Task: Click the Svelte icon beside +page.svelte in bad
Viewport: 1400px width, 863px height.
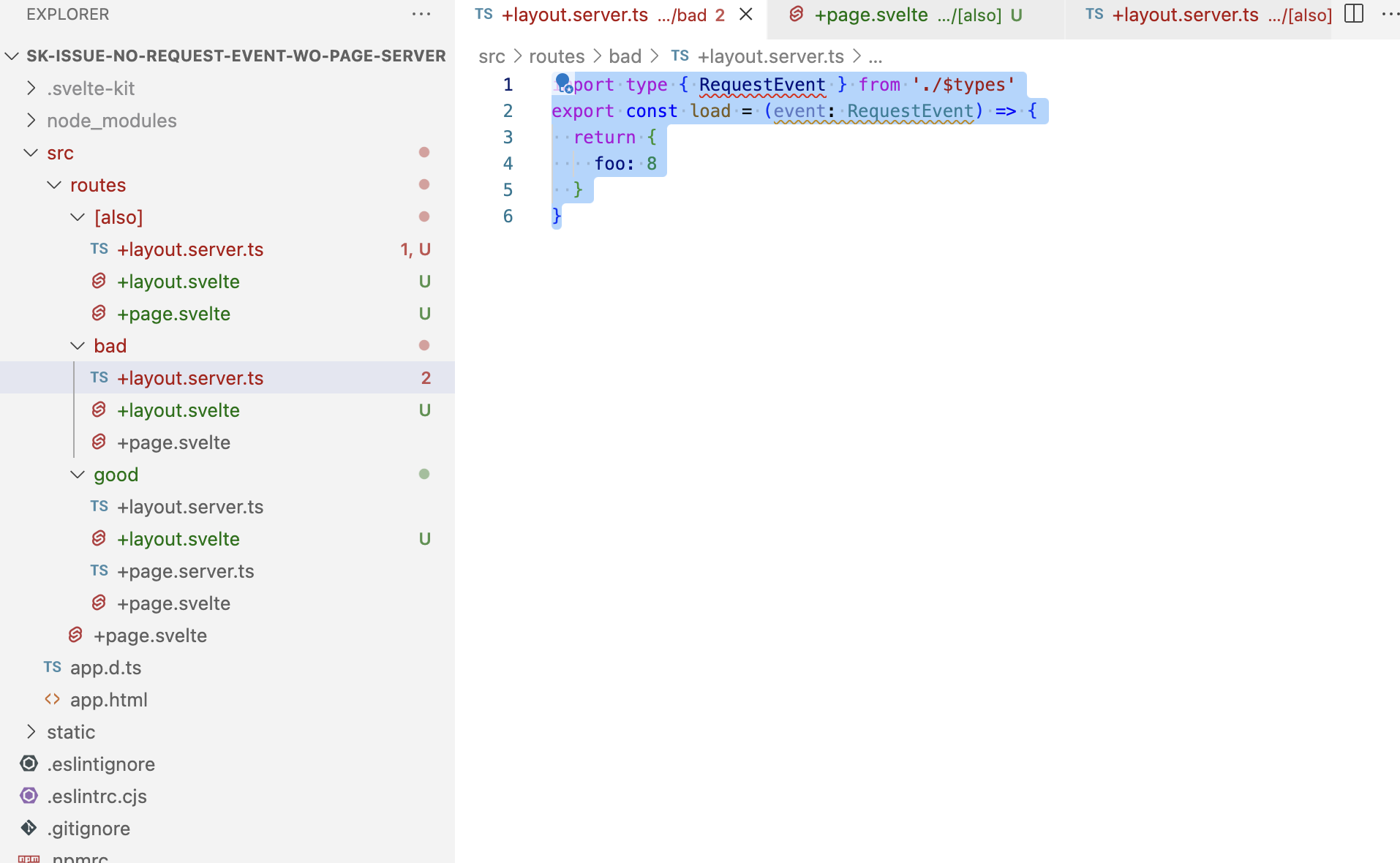Action: [99, 442]
